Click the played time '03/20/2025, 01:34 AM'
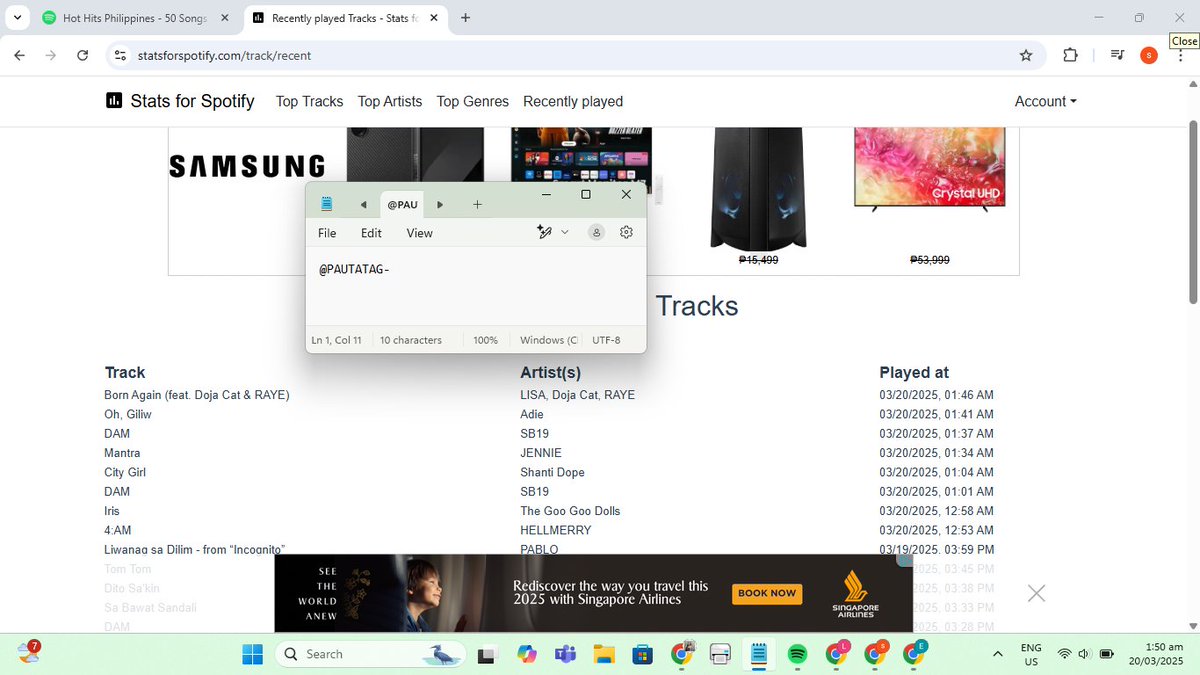This screenshot has height=675, width=1200. tap(936, 453)
